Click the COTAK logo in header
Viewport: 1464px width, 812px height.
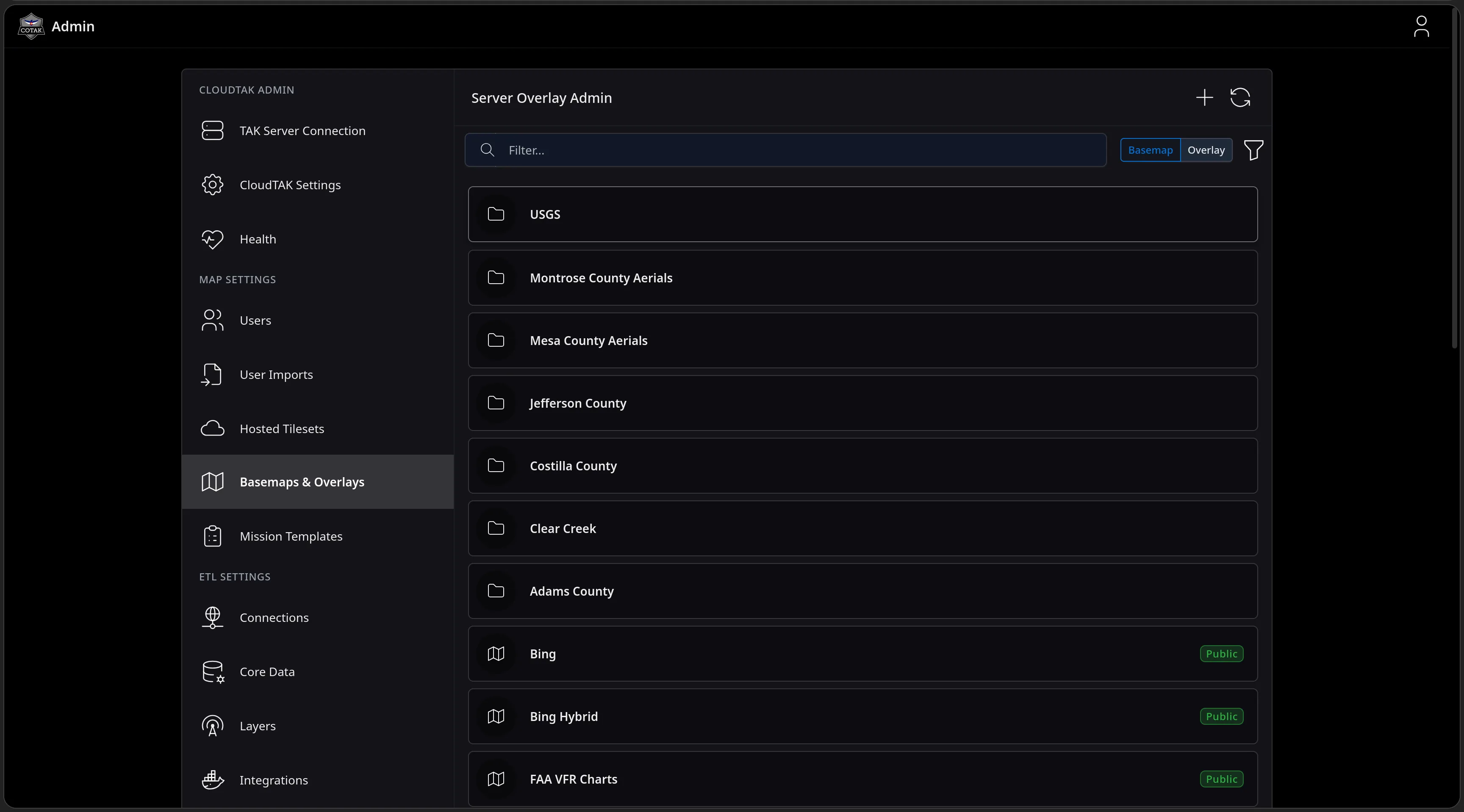tap(31, 26)
